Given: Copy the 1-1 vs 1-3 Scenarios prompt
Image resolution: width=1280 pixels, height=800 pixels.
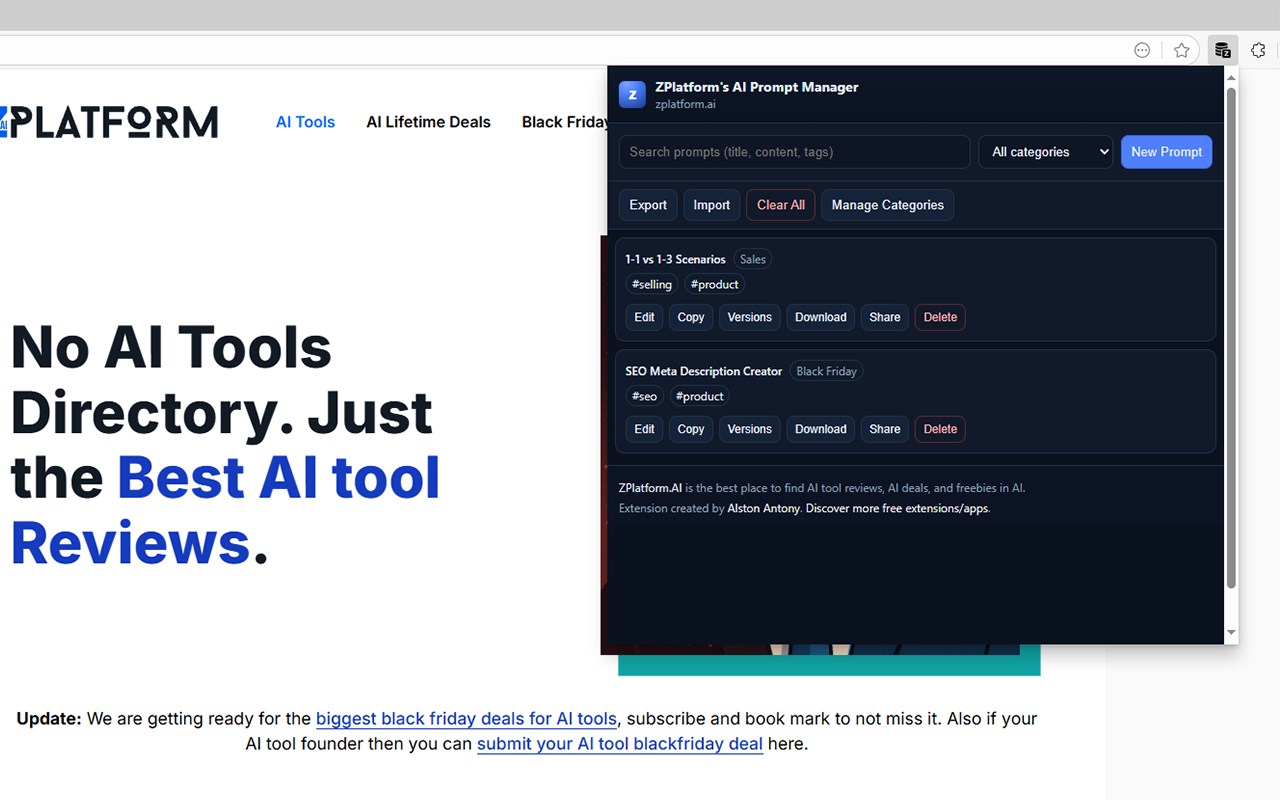Looking at the screenshot, I should [x=691, y=317].
